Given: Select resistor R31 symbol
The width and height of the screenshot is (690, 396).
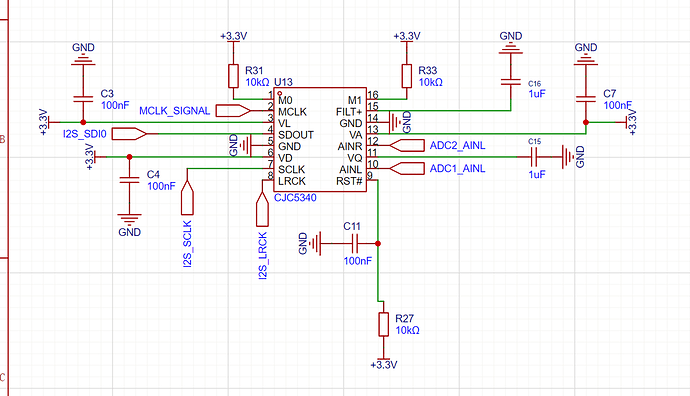Looking at the screenshot, I should tap(233, 76).
